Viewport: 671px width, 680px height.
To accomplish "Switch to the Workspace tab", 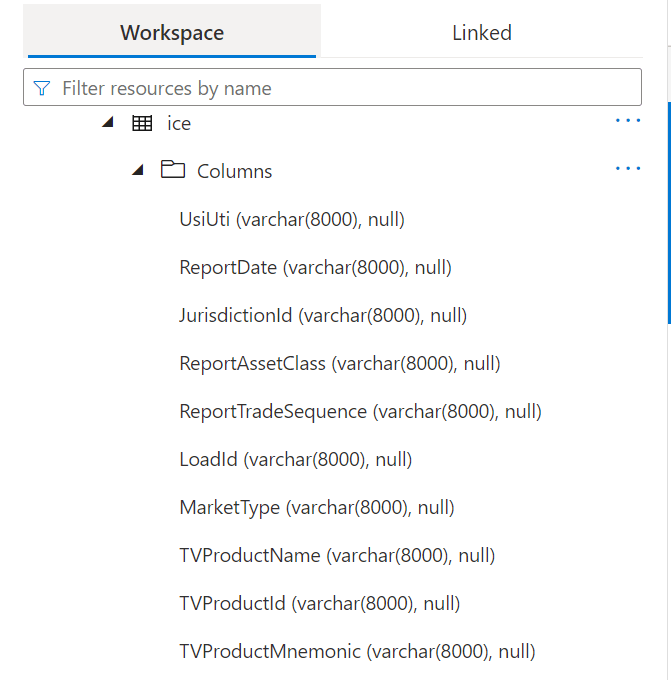I will (172, 31).
